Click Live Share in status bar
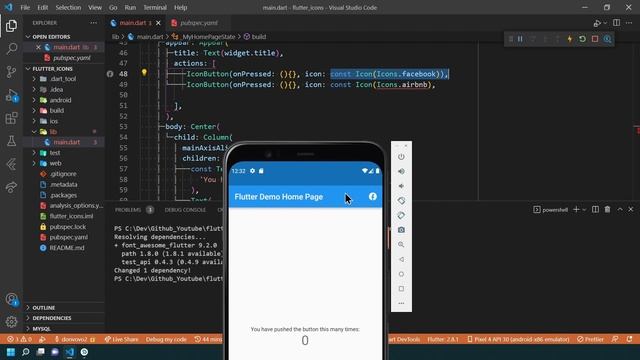The width and height of the screenshot is (640, 360). 121,339
